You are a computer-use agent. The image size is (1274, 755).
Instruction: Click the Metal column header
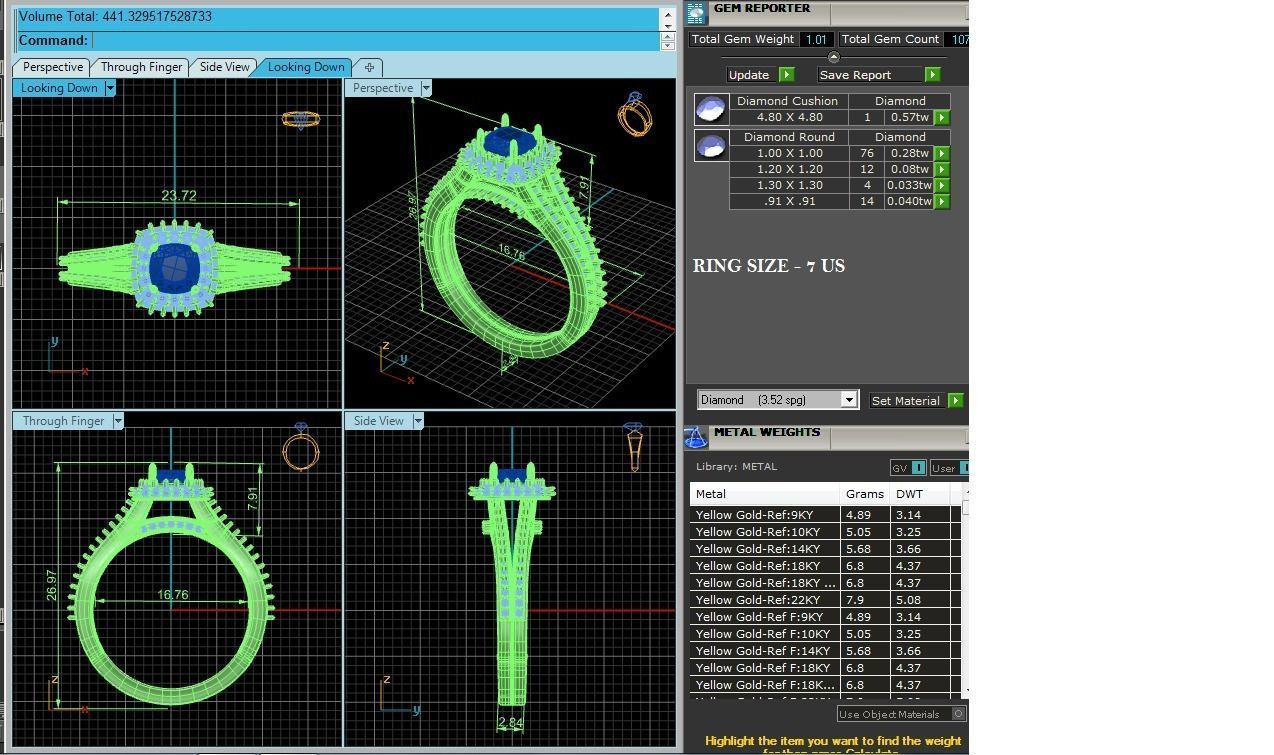[x=765, y=494]
